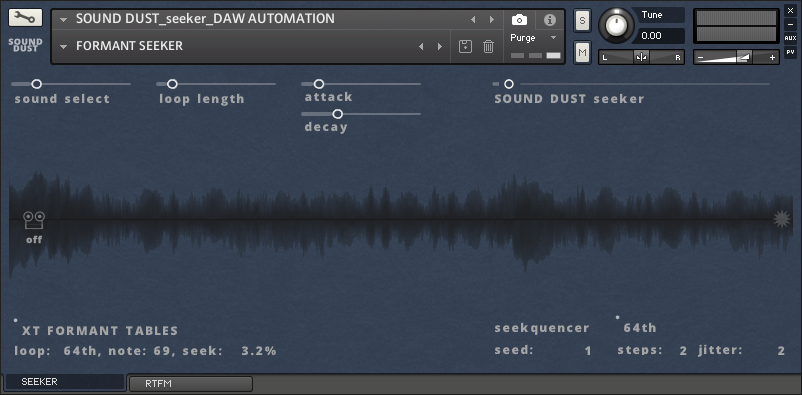The height and width of the screenshot is (395, 802).
Task: Open the instrument info icon
Action: click(550, 20)
